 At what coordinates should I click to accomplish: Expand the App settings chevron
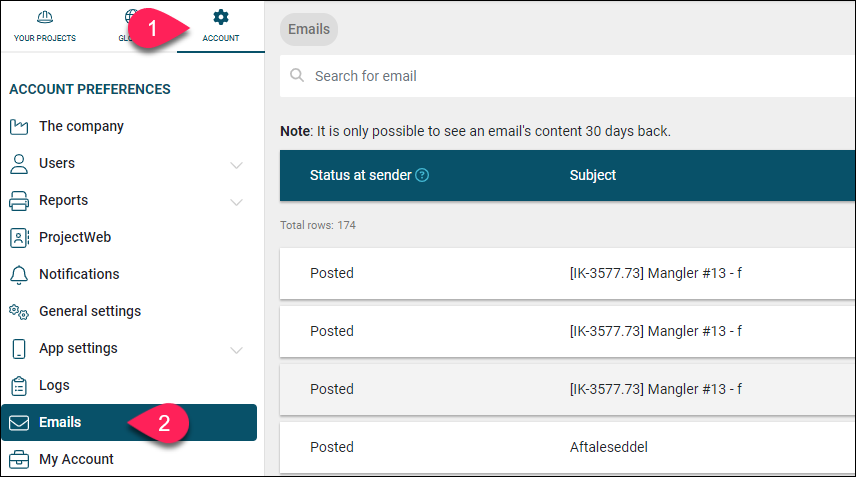click(236, 350)
